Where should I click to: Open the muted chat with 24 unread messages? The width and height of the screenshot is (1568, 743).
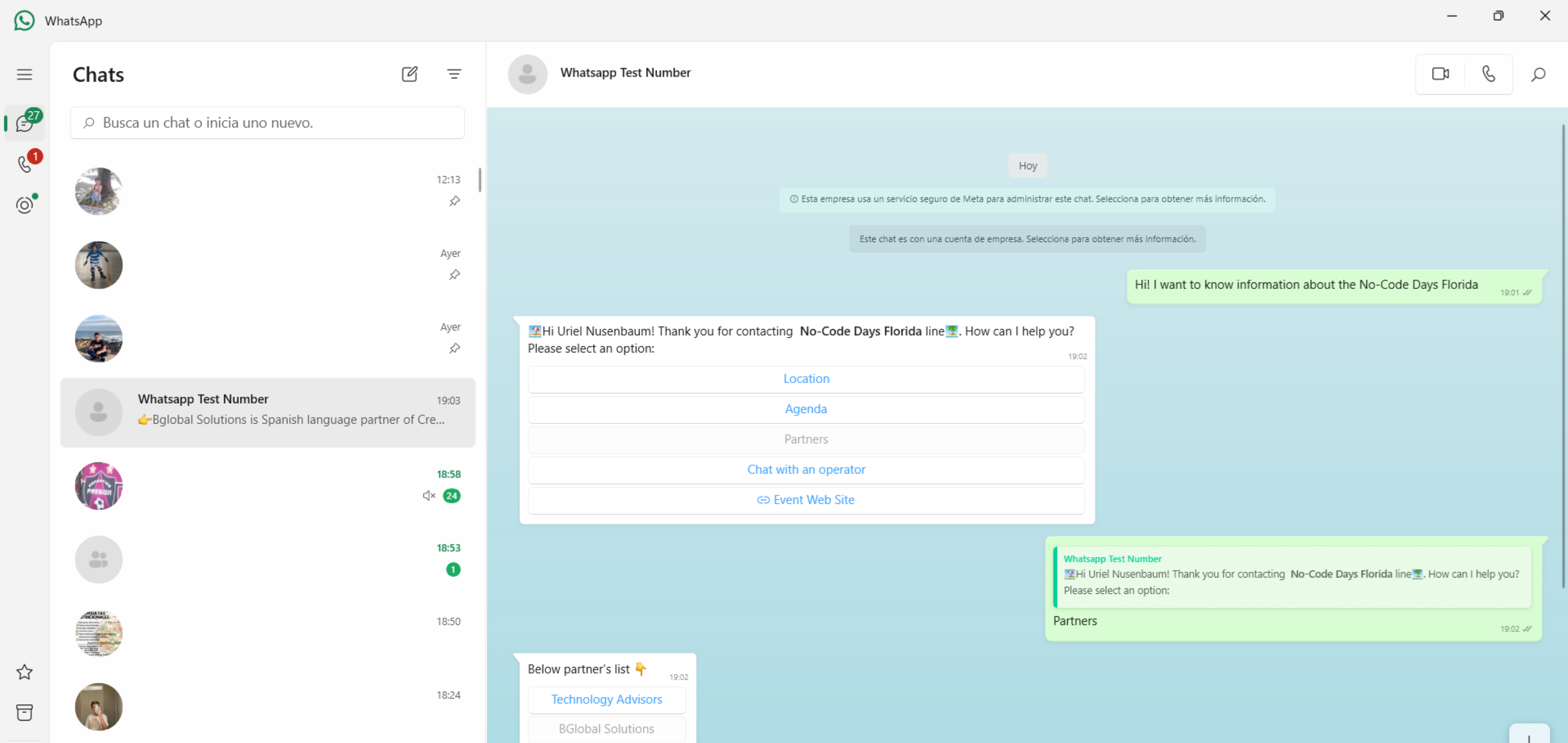tap(268, 486)
